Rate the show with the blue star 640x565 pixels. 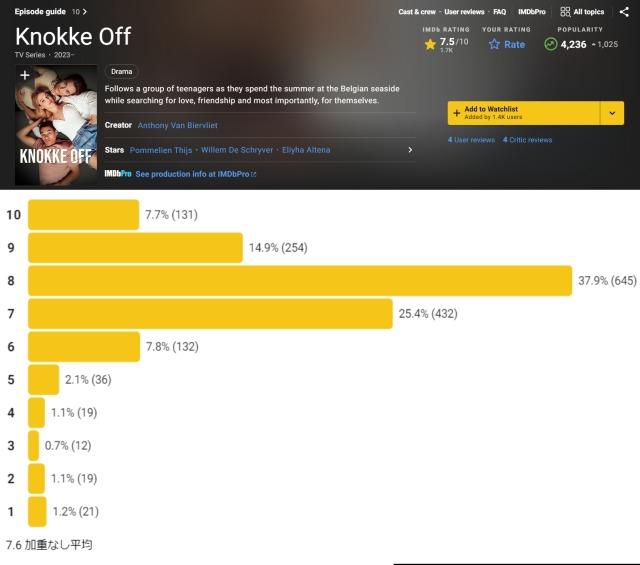tap(494, 44)
